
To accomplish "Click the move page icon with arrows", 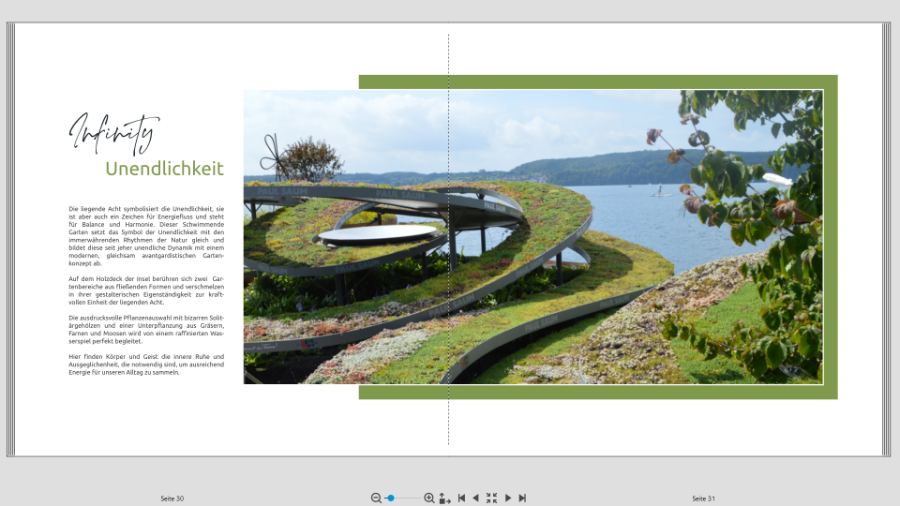I will pos(445,498).
